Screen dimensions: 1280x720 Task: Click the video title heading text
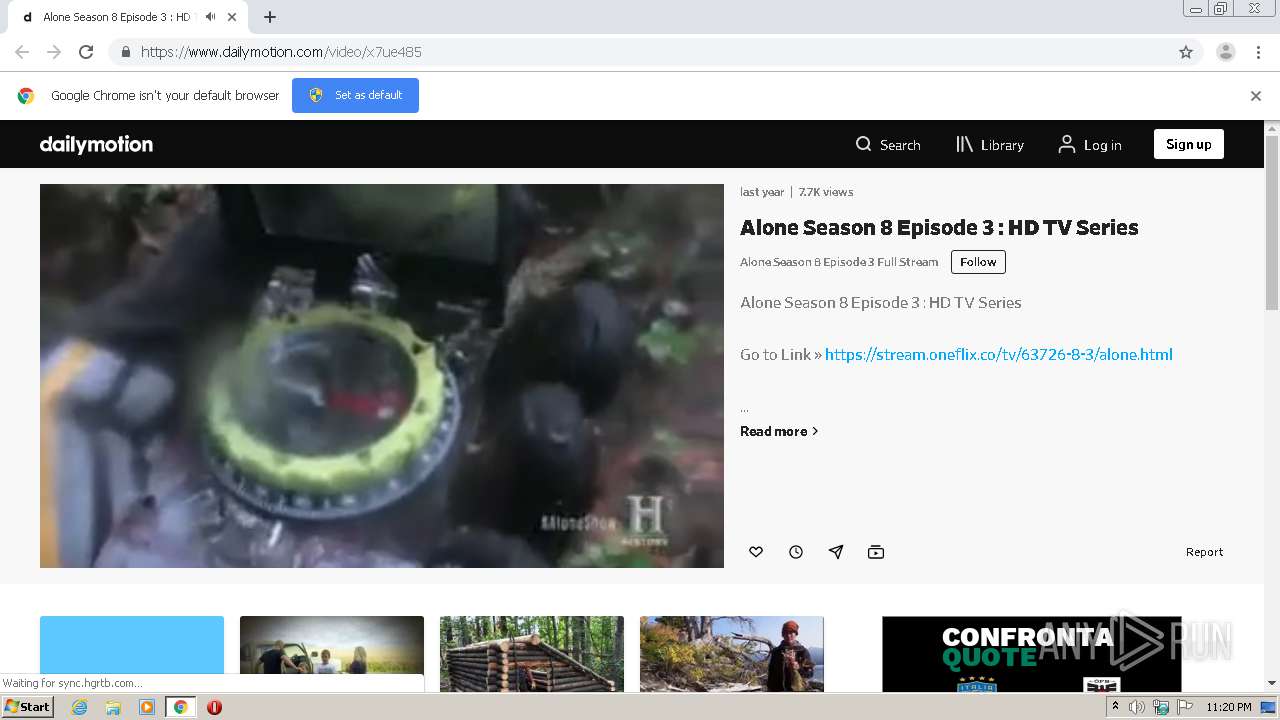click(939, 228)
